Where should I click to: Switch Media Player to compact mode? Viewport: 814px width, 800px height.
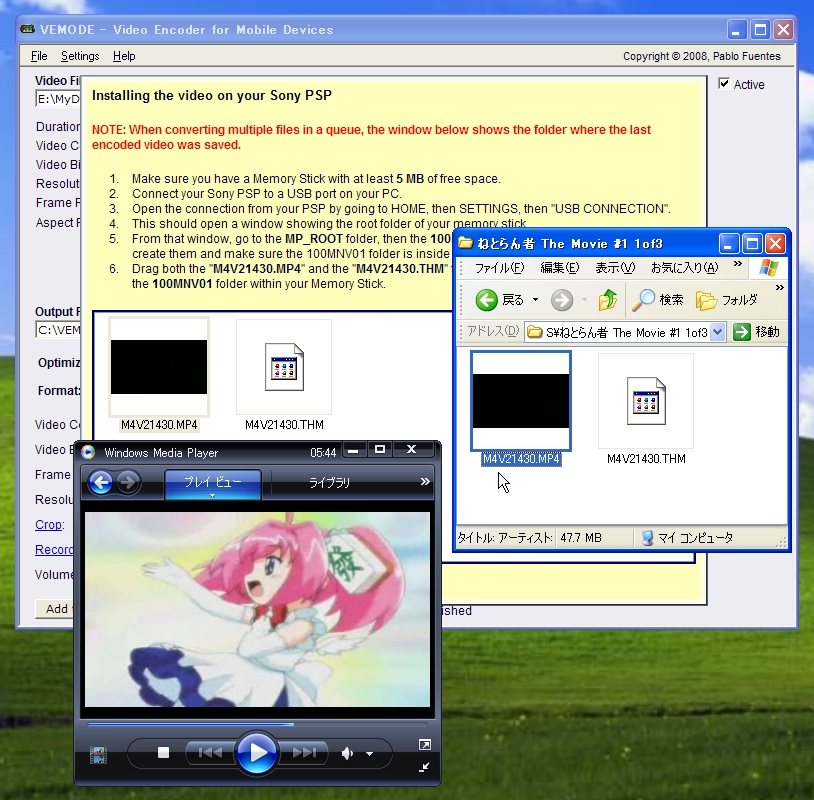[424, 767]
